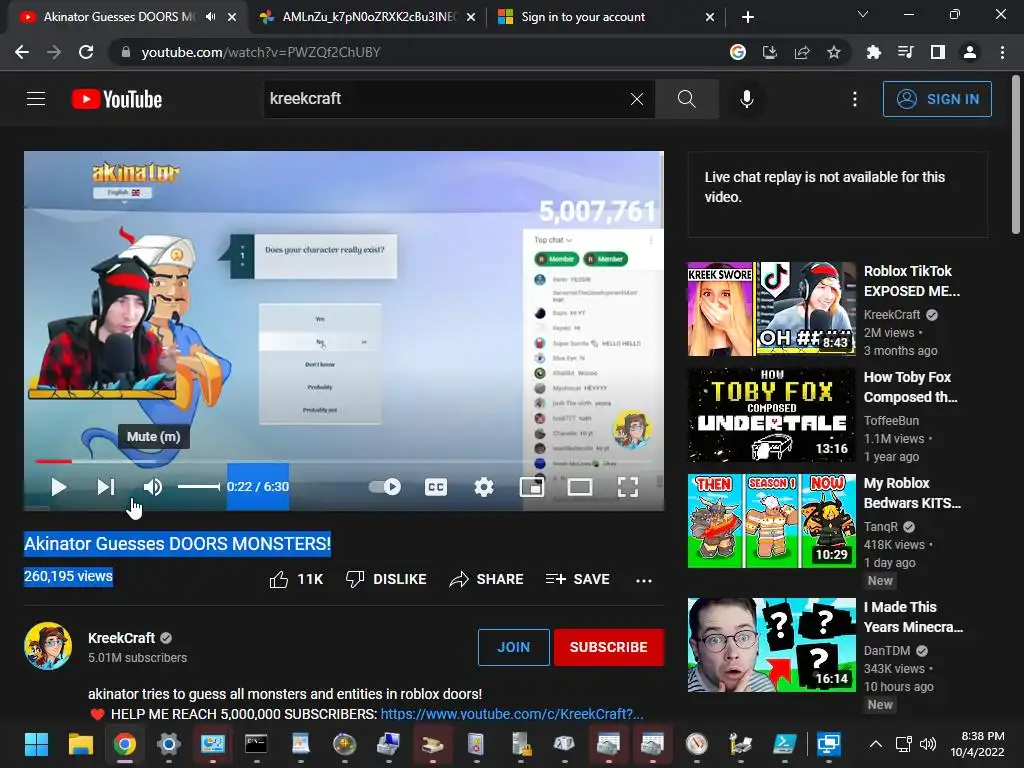
Task: Click the address bar URL
Action: [261, 52]
